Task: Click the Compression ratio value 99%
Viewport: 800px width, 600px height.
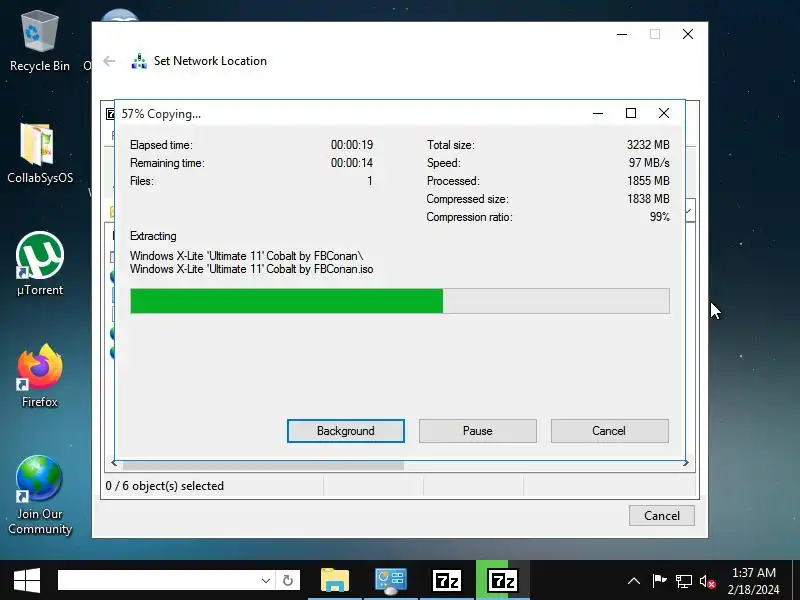Action: (x=659, y=217)
